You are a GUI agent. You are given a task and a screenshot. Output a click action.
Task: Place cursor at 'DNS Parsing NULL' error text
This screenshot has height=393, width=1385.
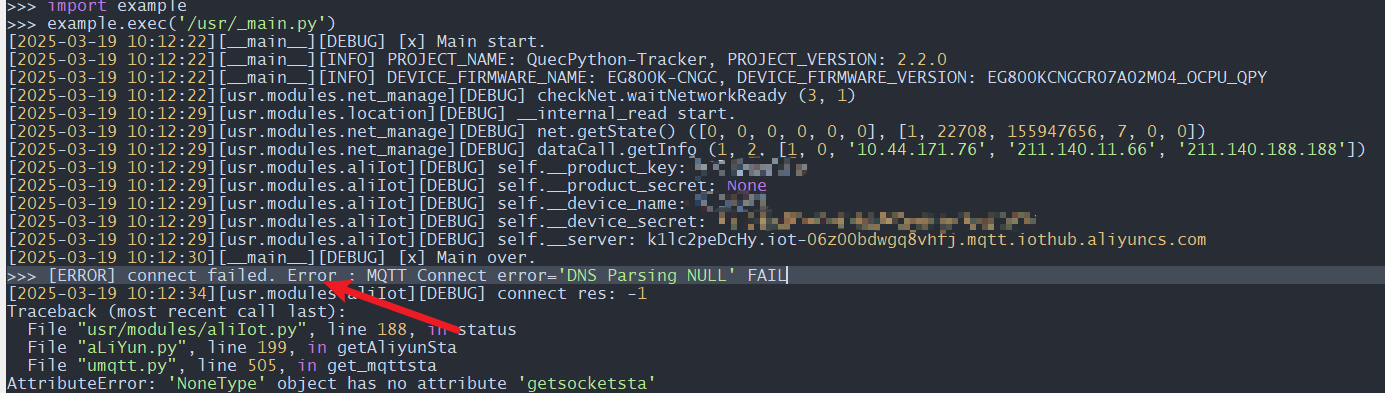coord(647,276)
